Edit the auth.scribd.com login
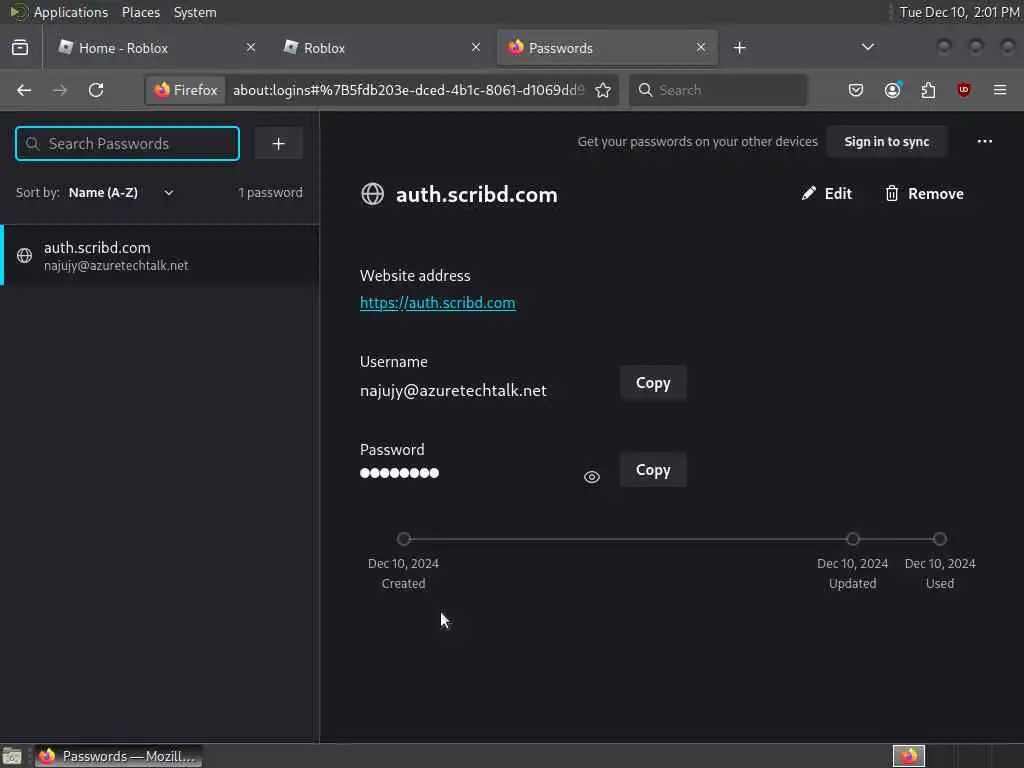Screen dimensions: 1024x768 click(827, 193)
